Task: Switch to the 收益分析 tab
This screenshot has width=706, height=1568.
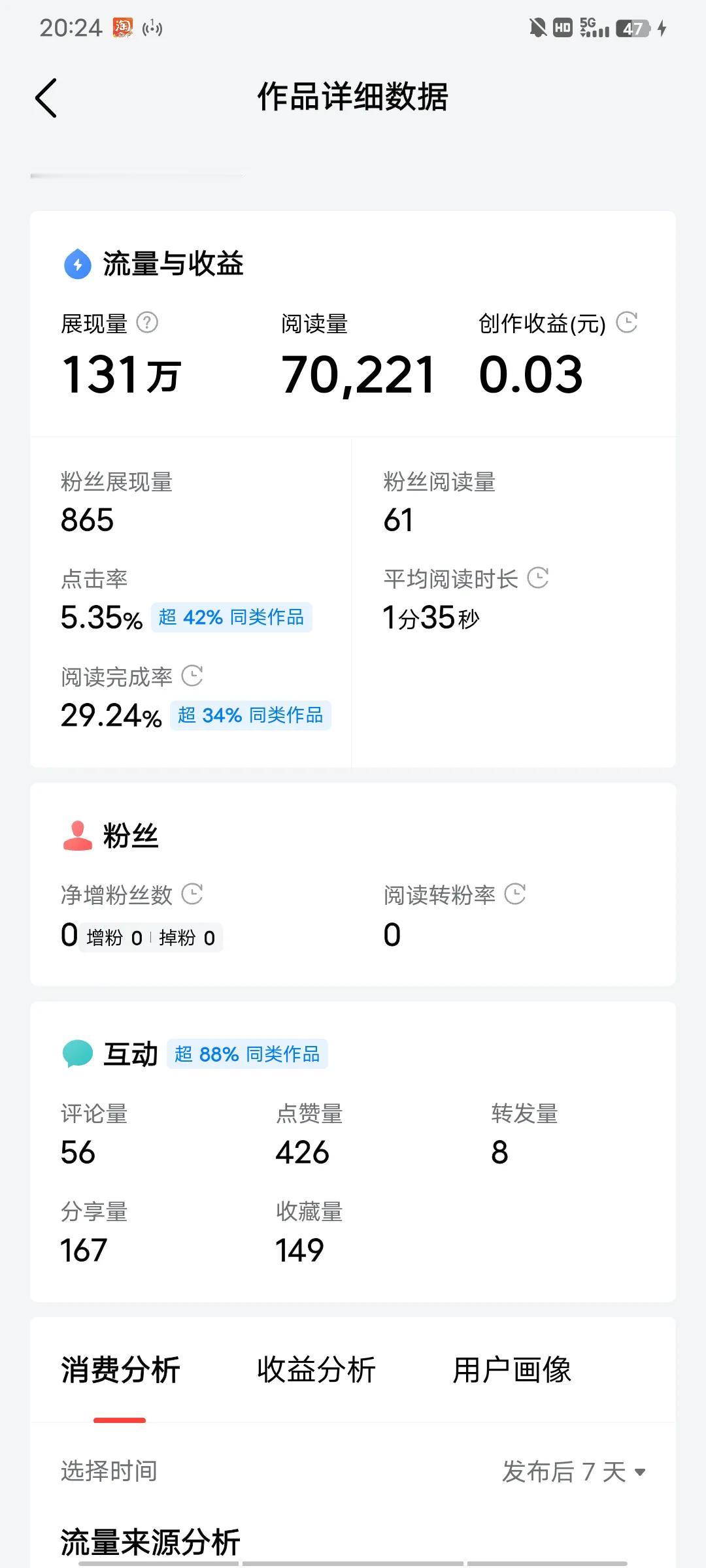Action: 316,1370
